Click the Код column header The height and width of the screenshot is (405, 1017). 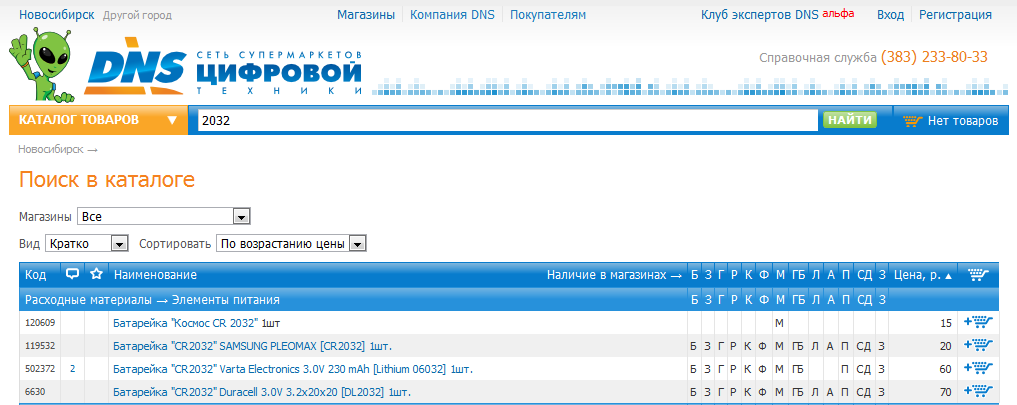[x=36, y=275]
